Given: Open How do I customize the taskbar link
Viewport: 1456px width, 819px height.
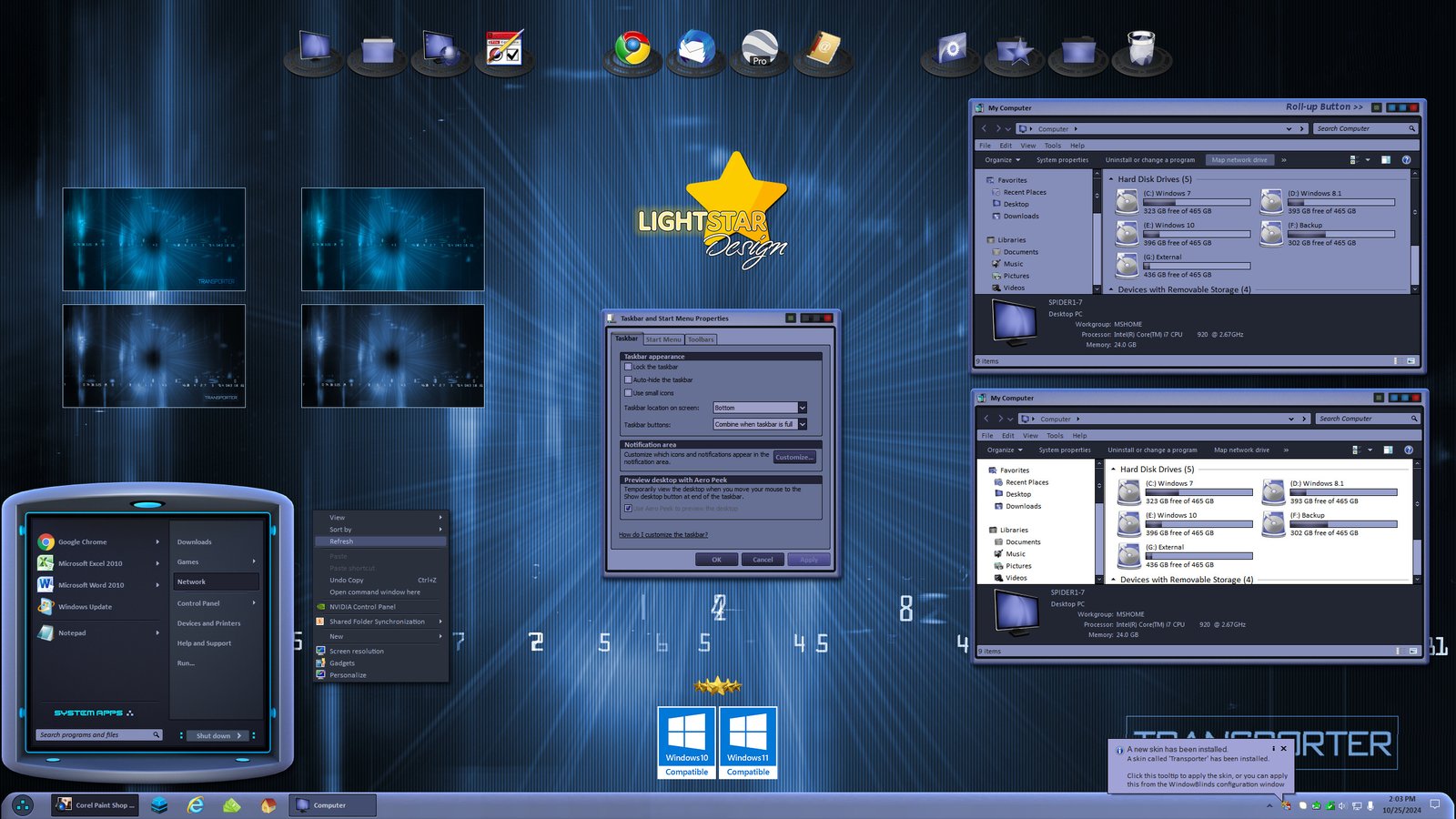Looking at the screenshot, I should [663, 534].
